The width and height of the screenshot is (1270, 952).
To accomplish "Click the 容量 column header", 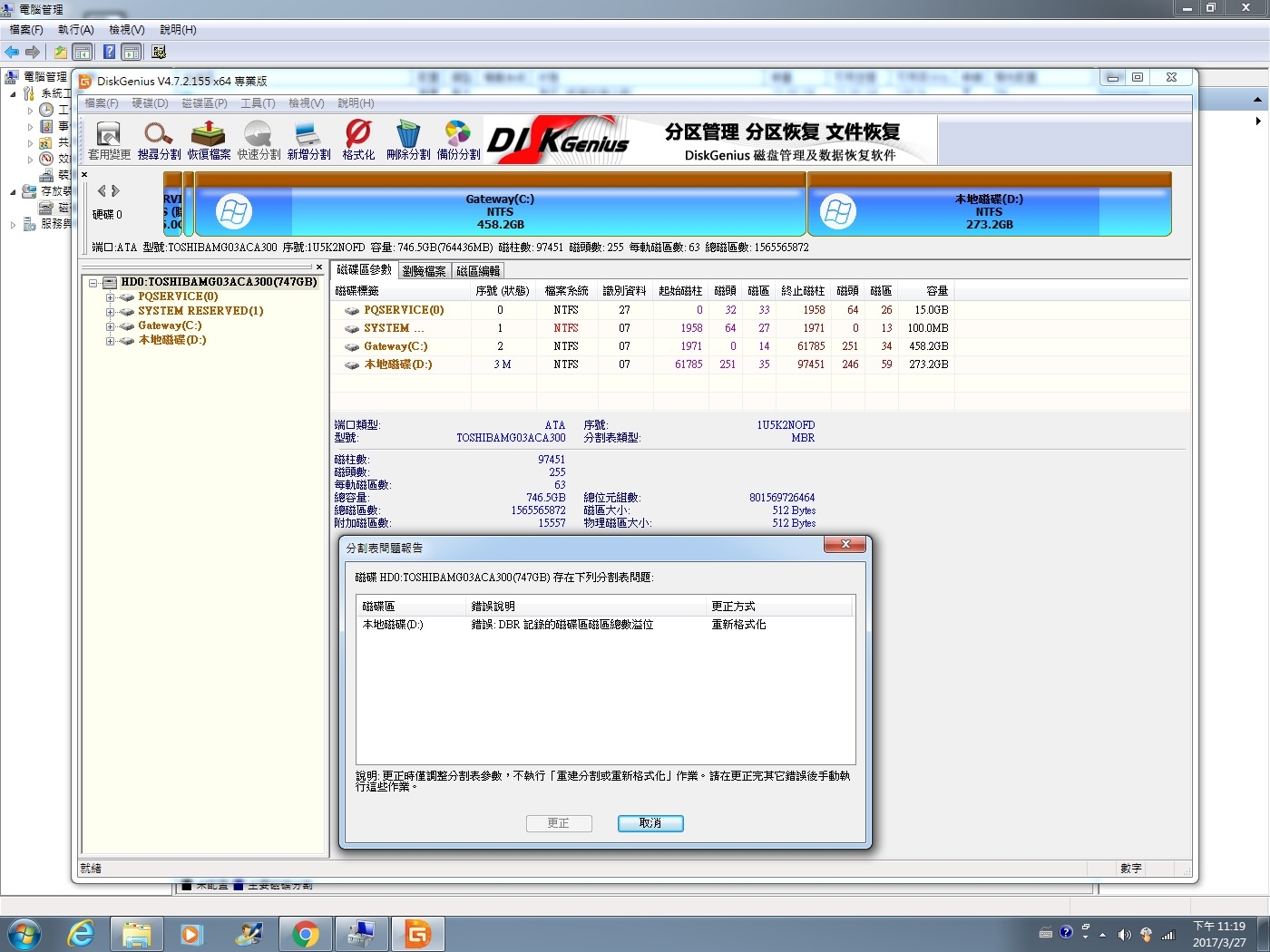I will 925,291.
